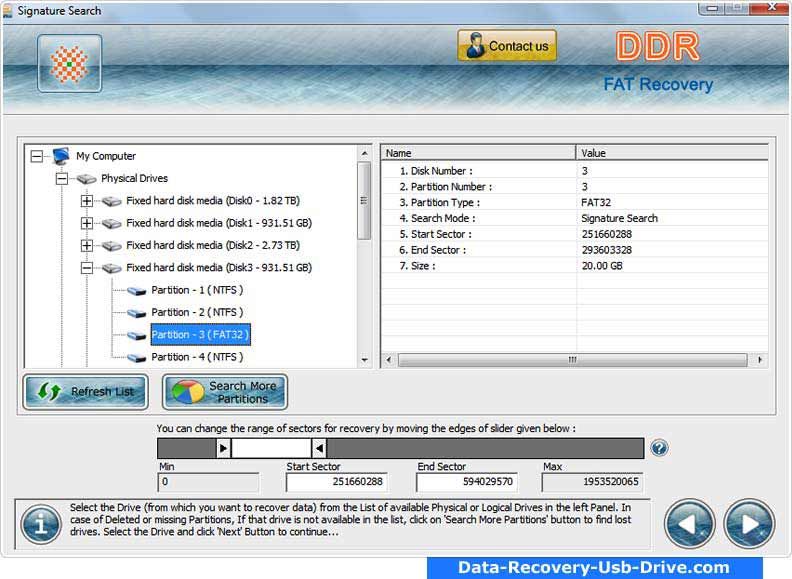Click the End Sector input field
This screenshot has height=579, width=792.
coord(467,482)
